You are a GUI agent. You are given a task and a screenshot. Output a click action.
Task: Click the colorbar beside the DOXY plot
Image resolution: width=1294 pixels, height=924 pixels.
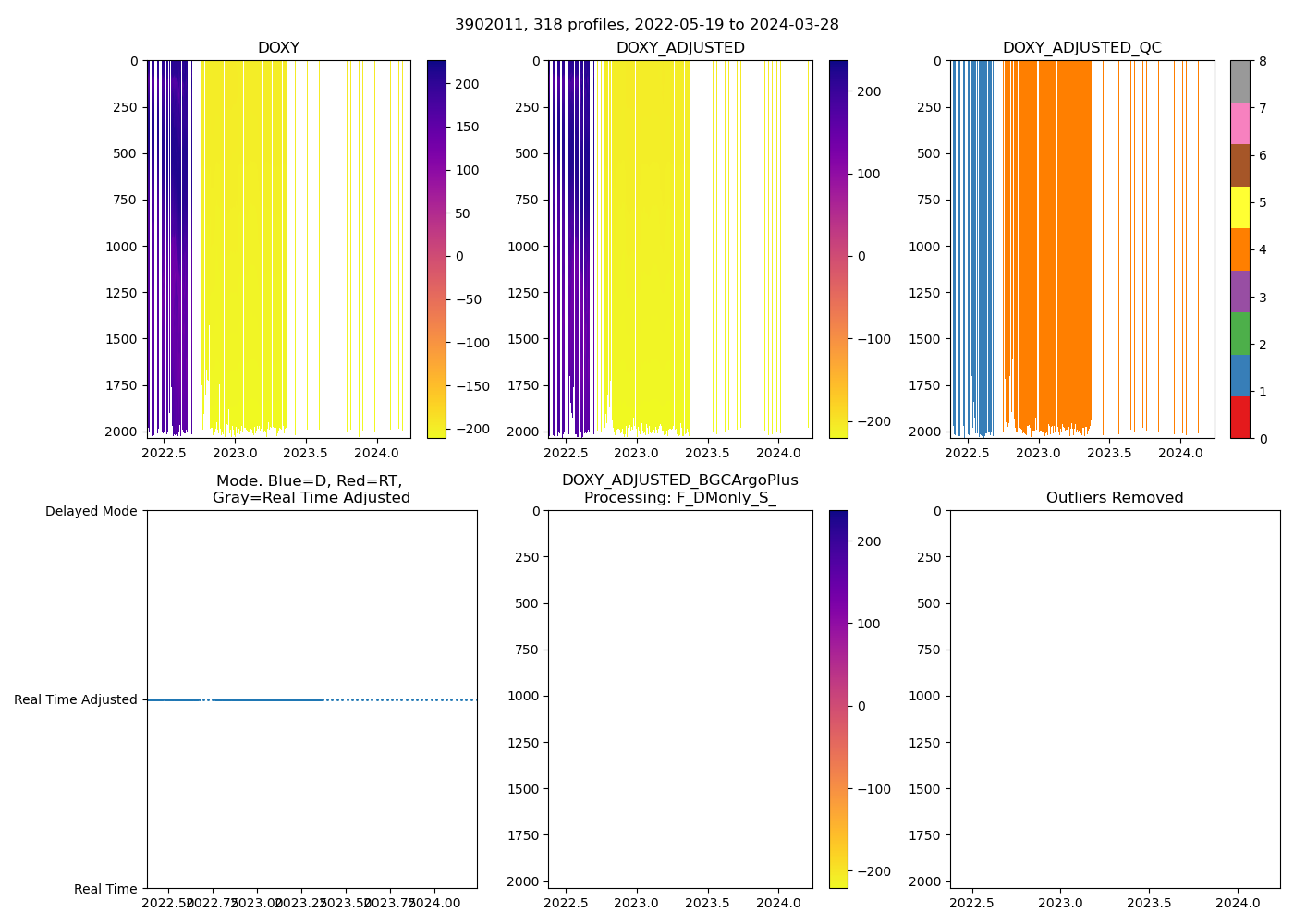pyautogui.click(x=436, y=249)
